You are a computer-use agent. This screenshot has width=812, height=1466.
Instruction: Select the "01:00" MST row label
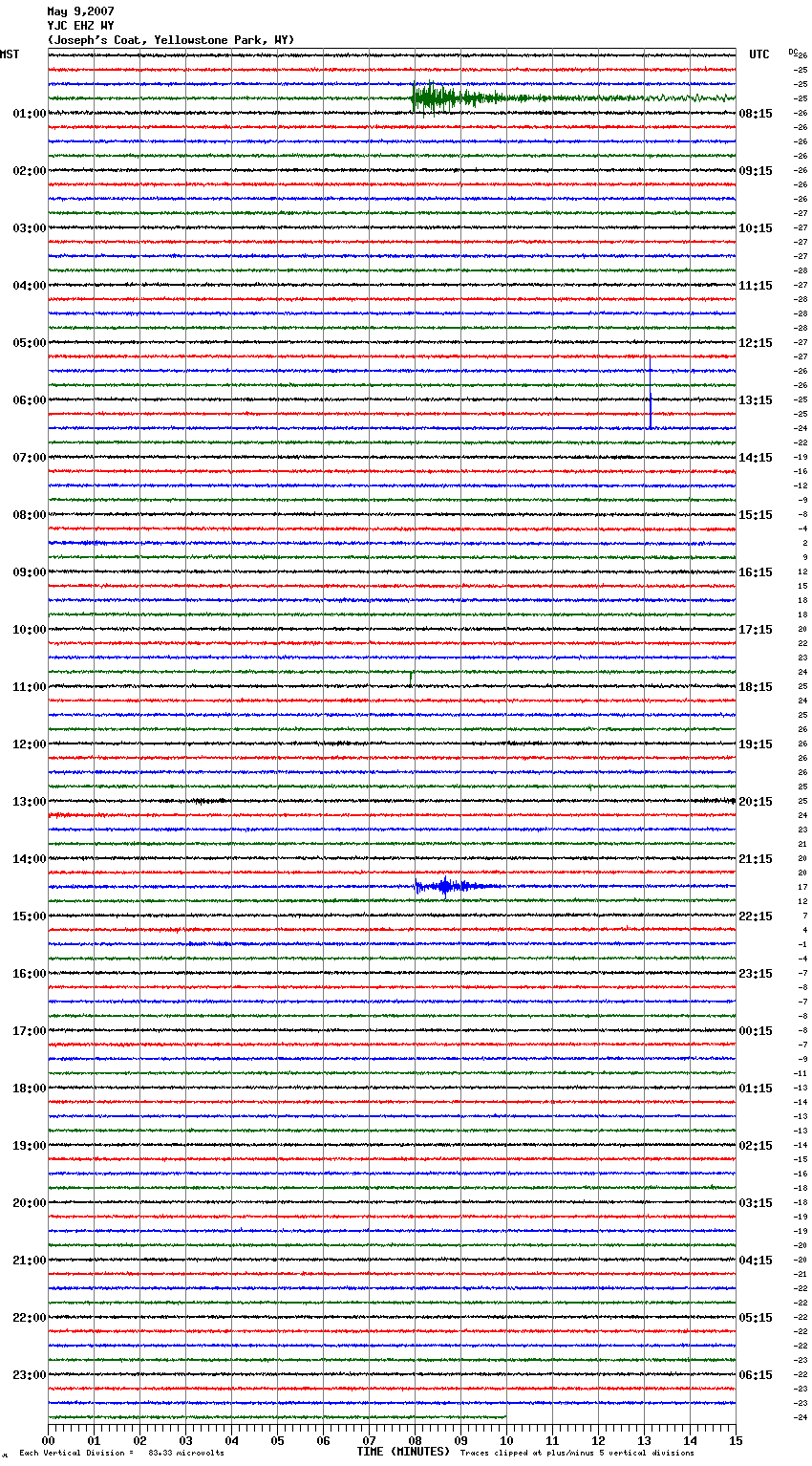30,114
